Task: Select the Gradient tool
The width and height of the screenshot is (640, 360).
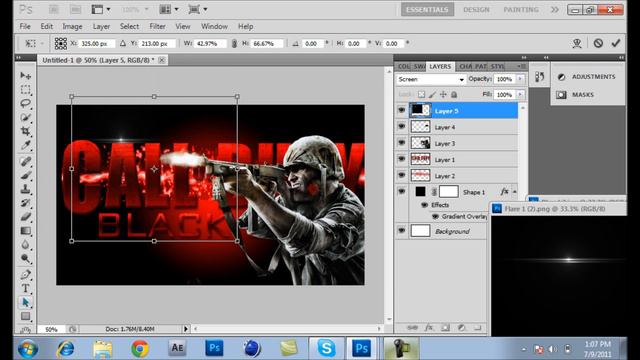Action: point(25,231)
